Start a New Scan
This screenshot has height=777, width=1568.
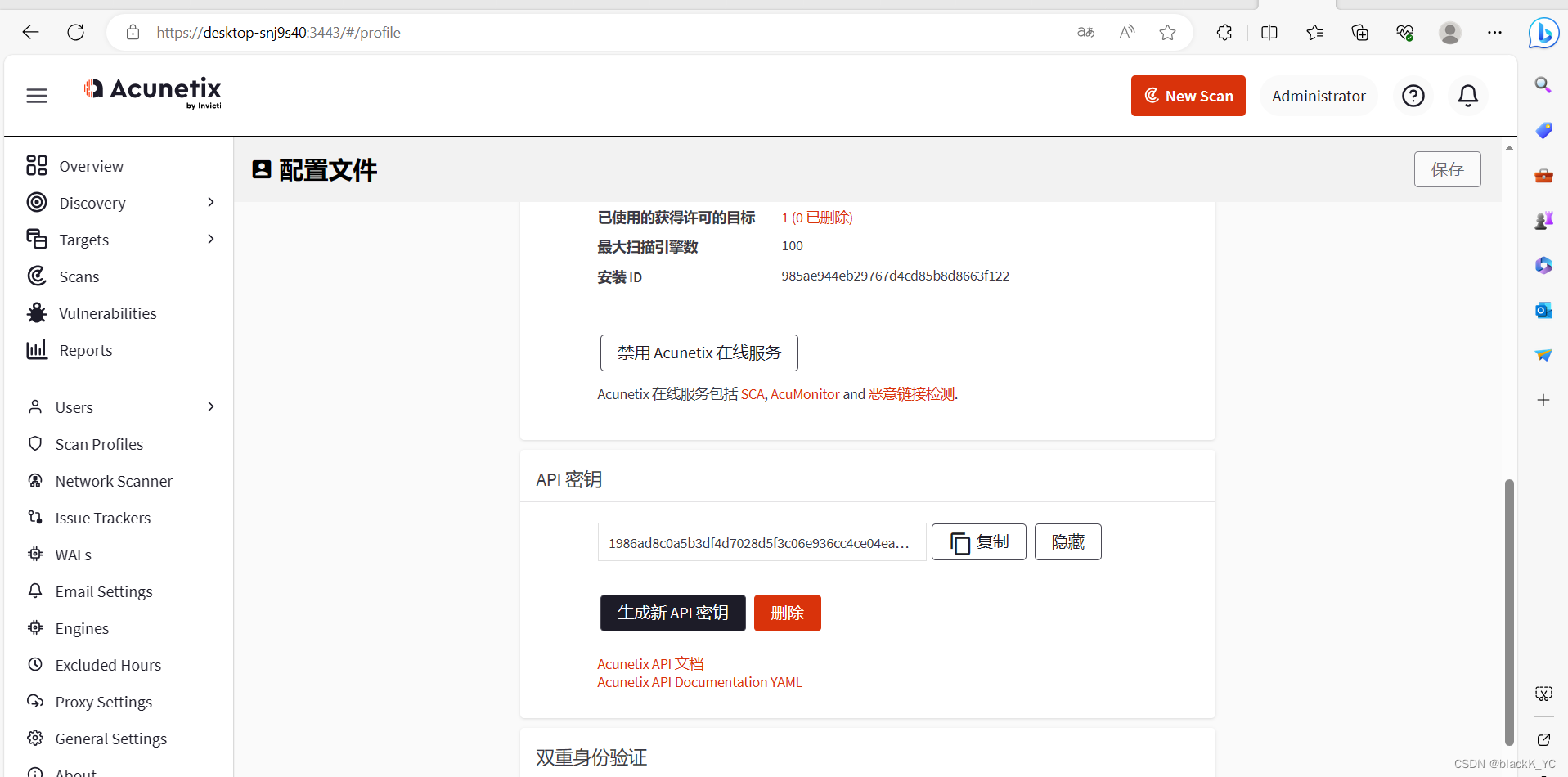1188,96
